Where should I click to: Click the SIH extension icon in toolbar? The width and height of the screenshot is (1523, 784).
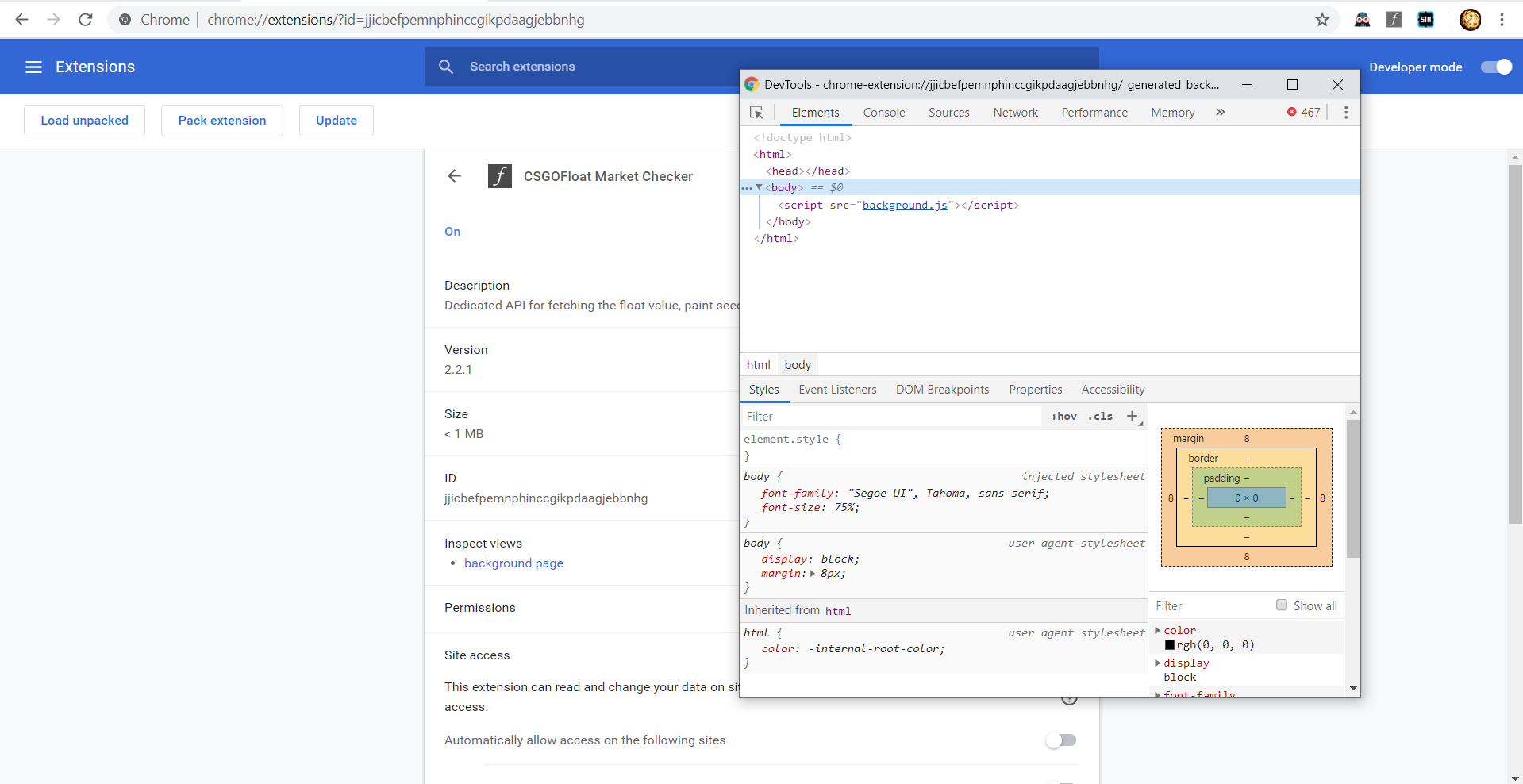coord(1425,19)
